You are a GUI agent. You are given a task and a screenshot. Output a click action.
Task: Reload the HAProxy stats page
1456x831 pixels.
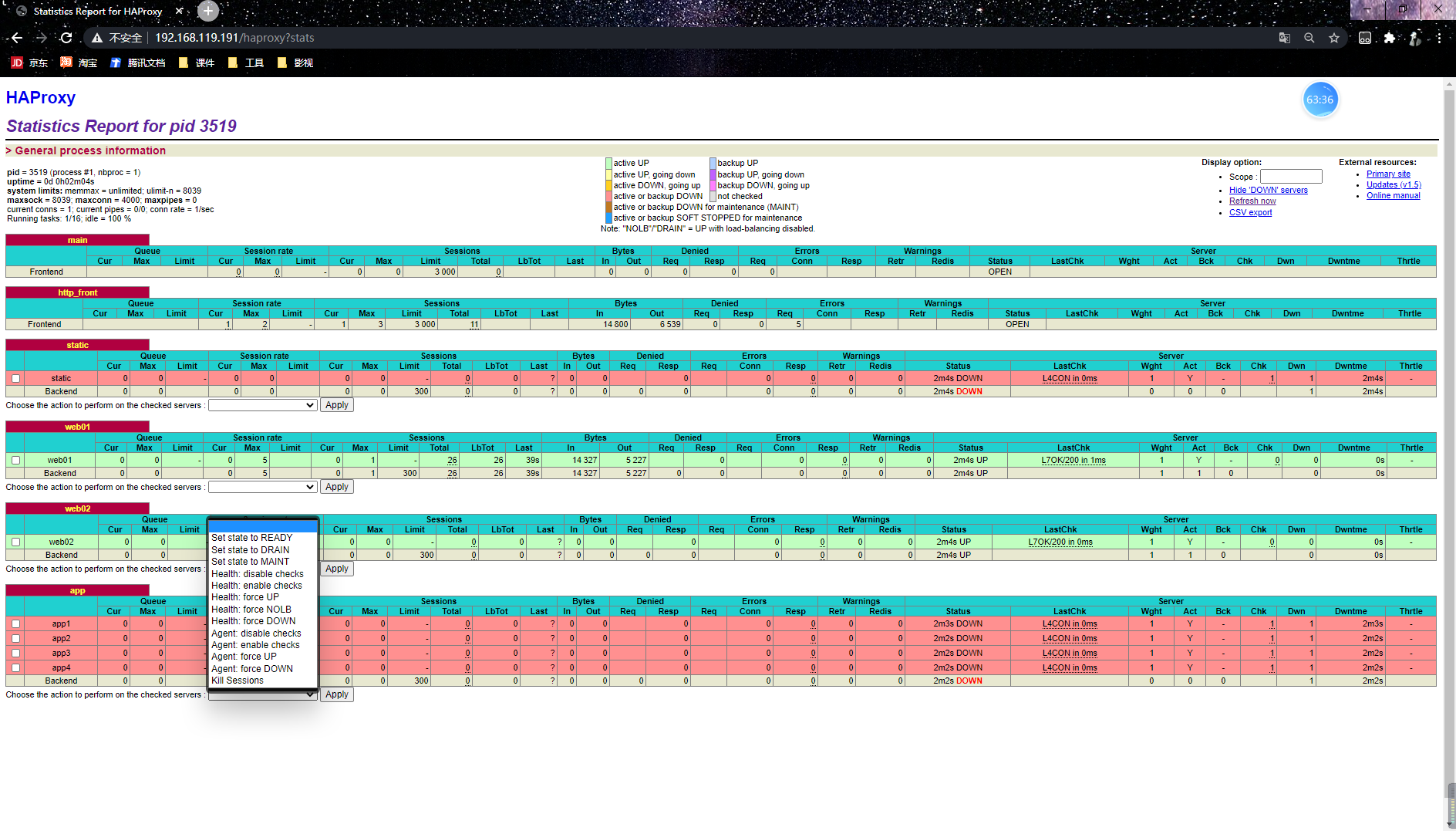pyautogui.click(x=66, y=38)
